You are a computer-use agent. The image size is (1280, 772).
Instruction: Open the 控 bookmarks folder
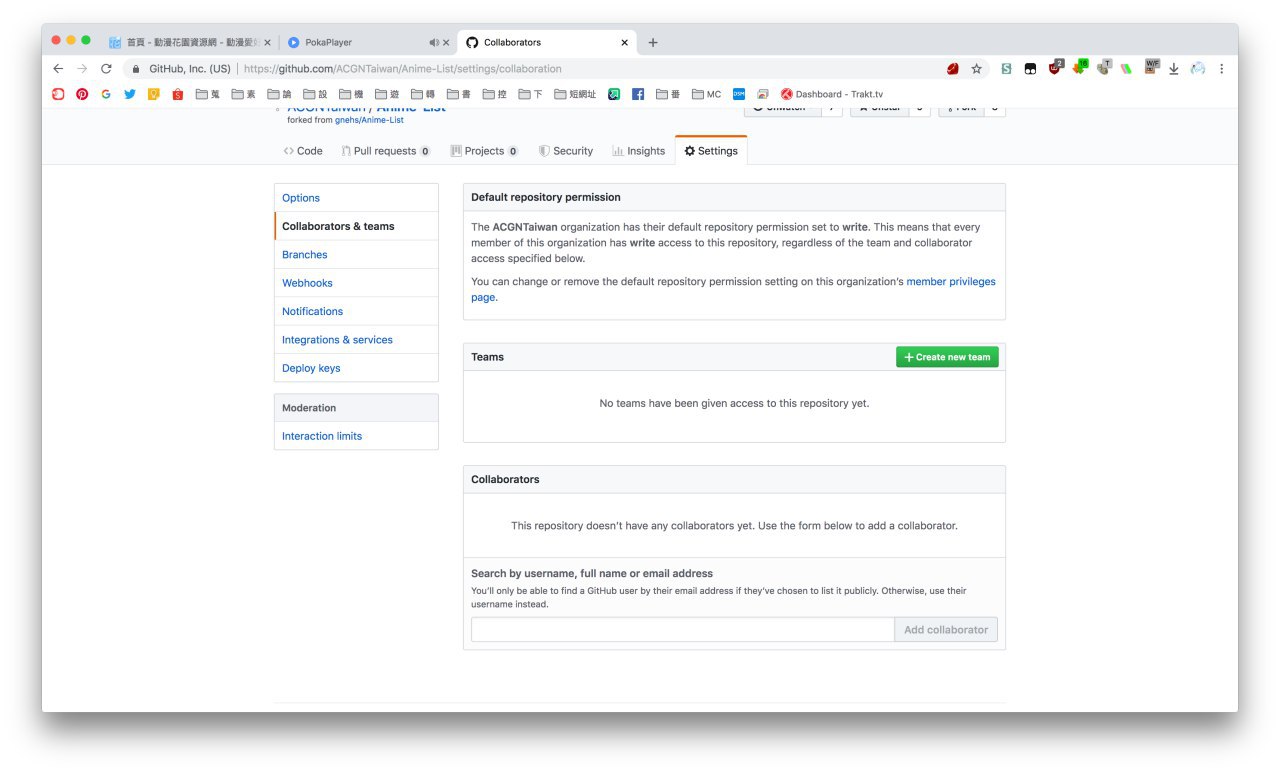tap(495, 94)
